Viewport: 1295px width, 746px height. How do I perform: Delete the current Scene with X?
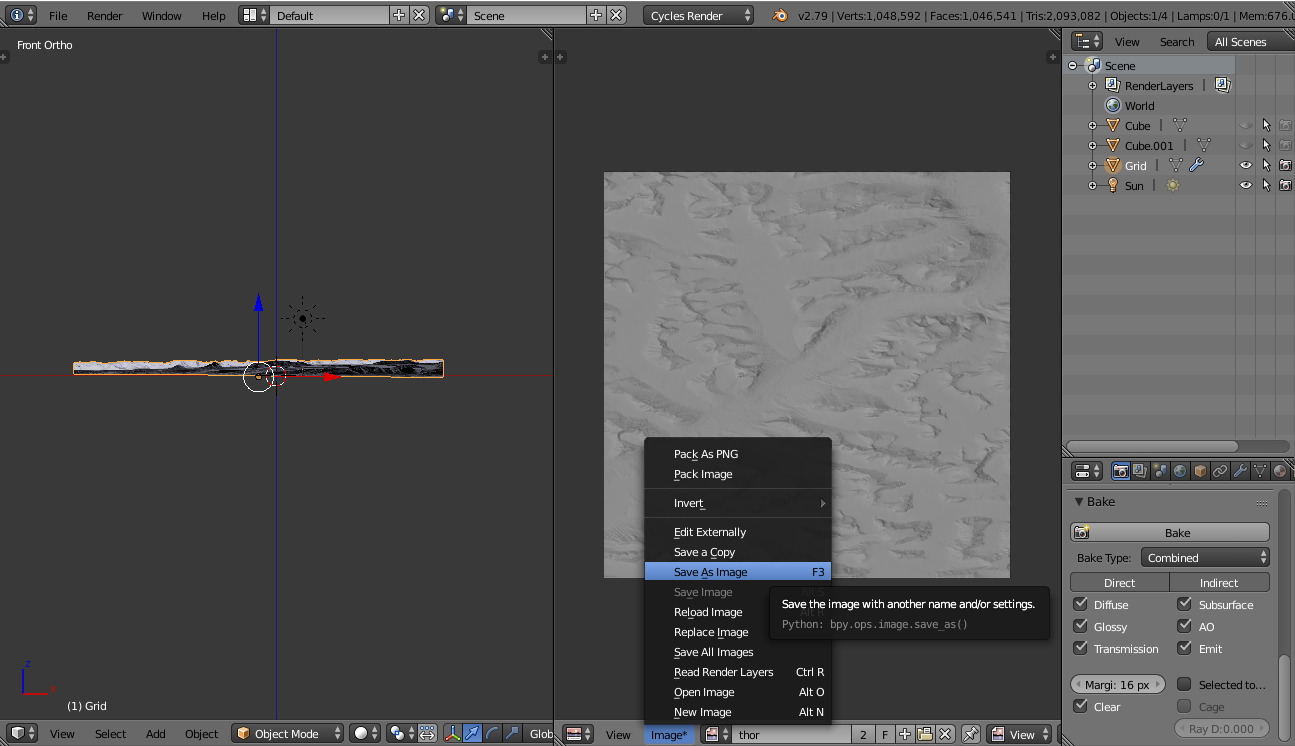coord(616,15)
